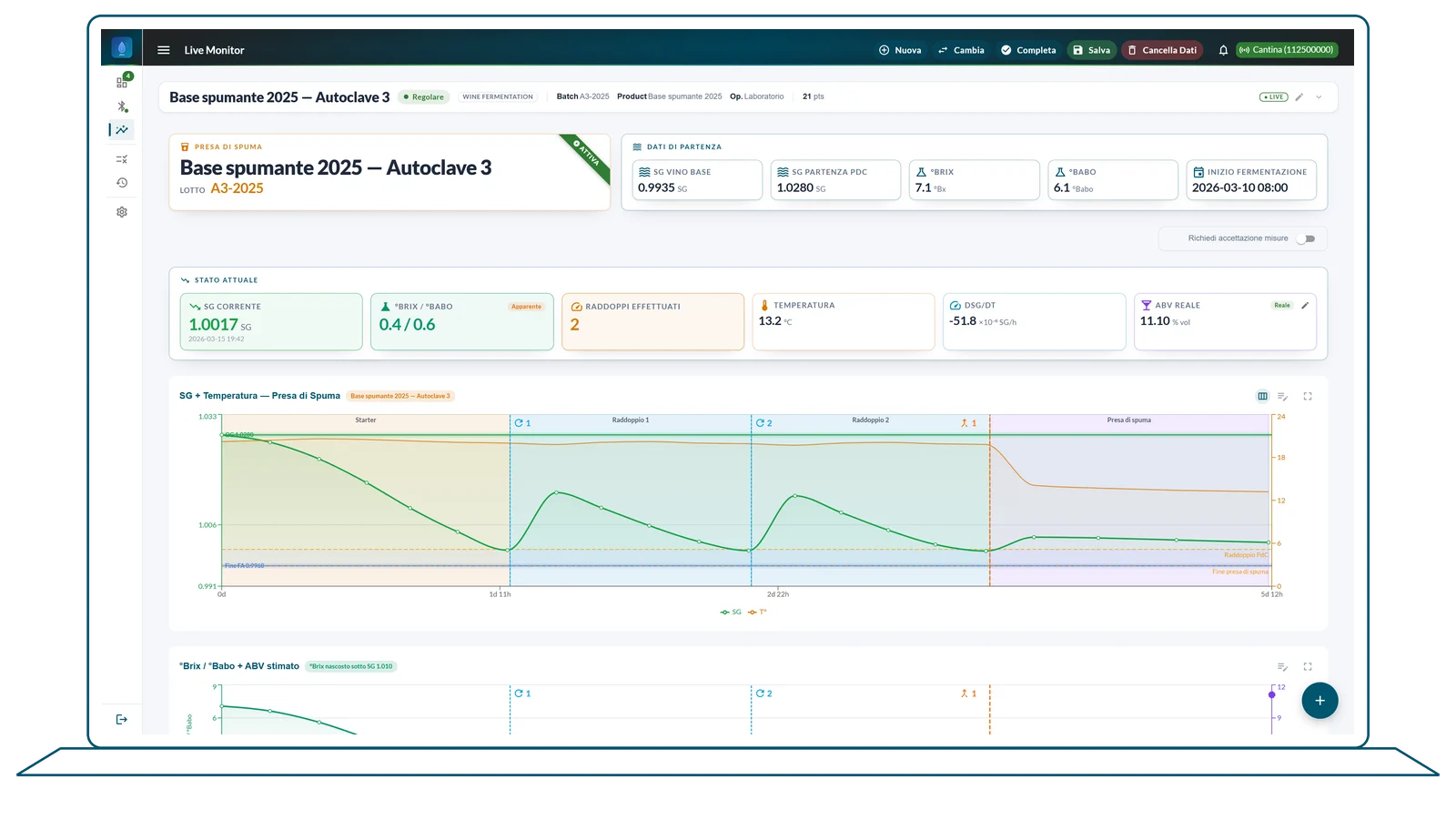Image resolution: width=1456 pixels, height=820 pixels.
Task: Click the Cambia button
Action: click(x=961, y=50)
